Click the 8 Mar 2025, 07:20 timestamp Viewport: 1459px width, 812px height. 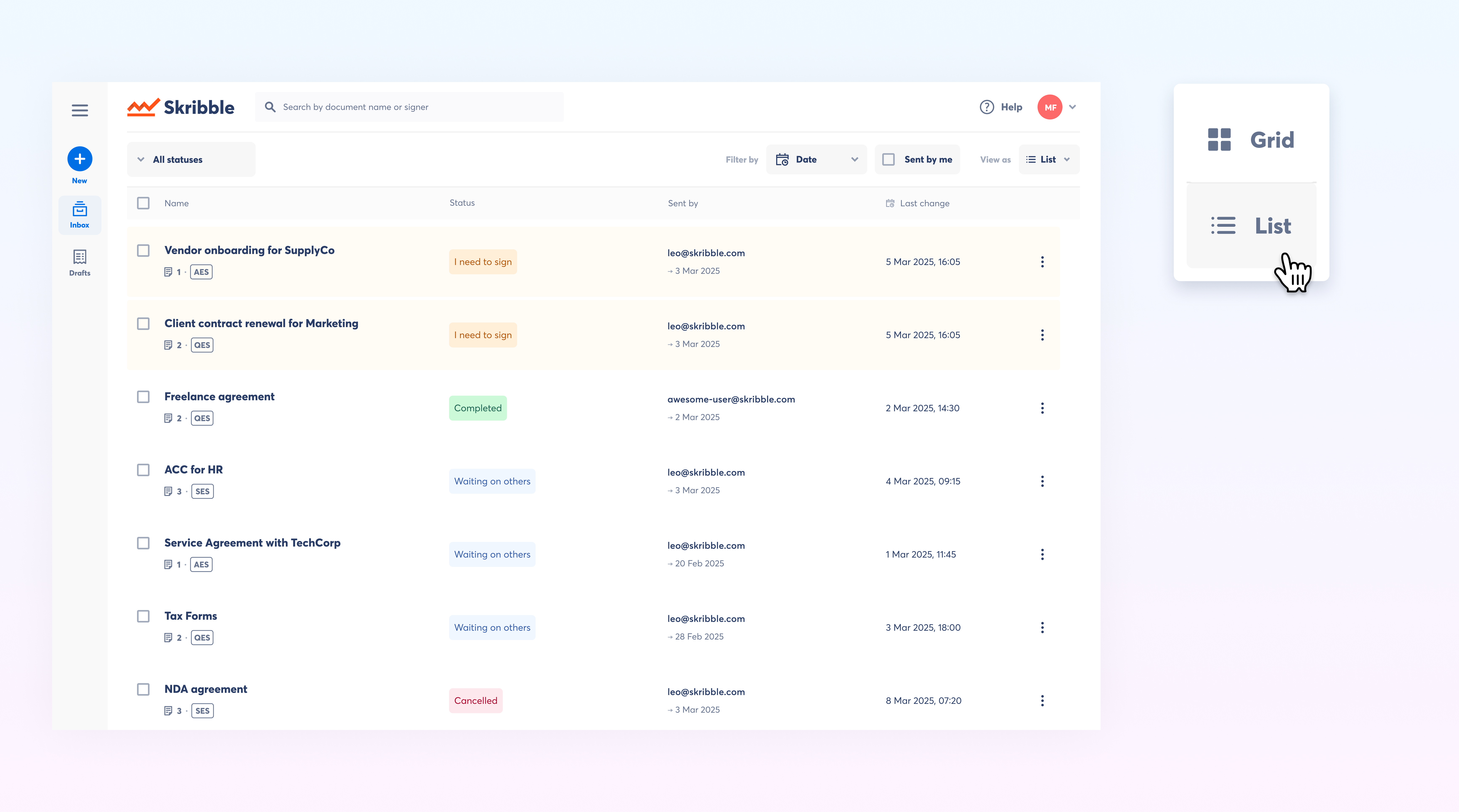[x=924, y=701]
